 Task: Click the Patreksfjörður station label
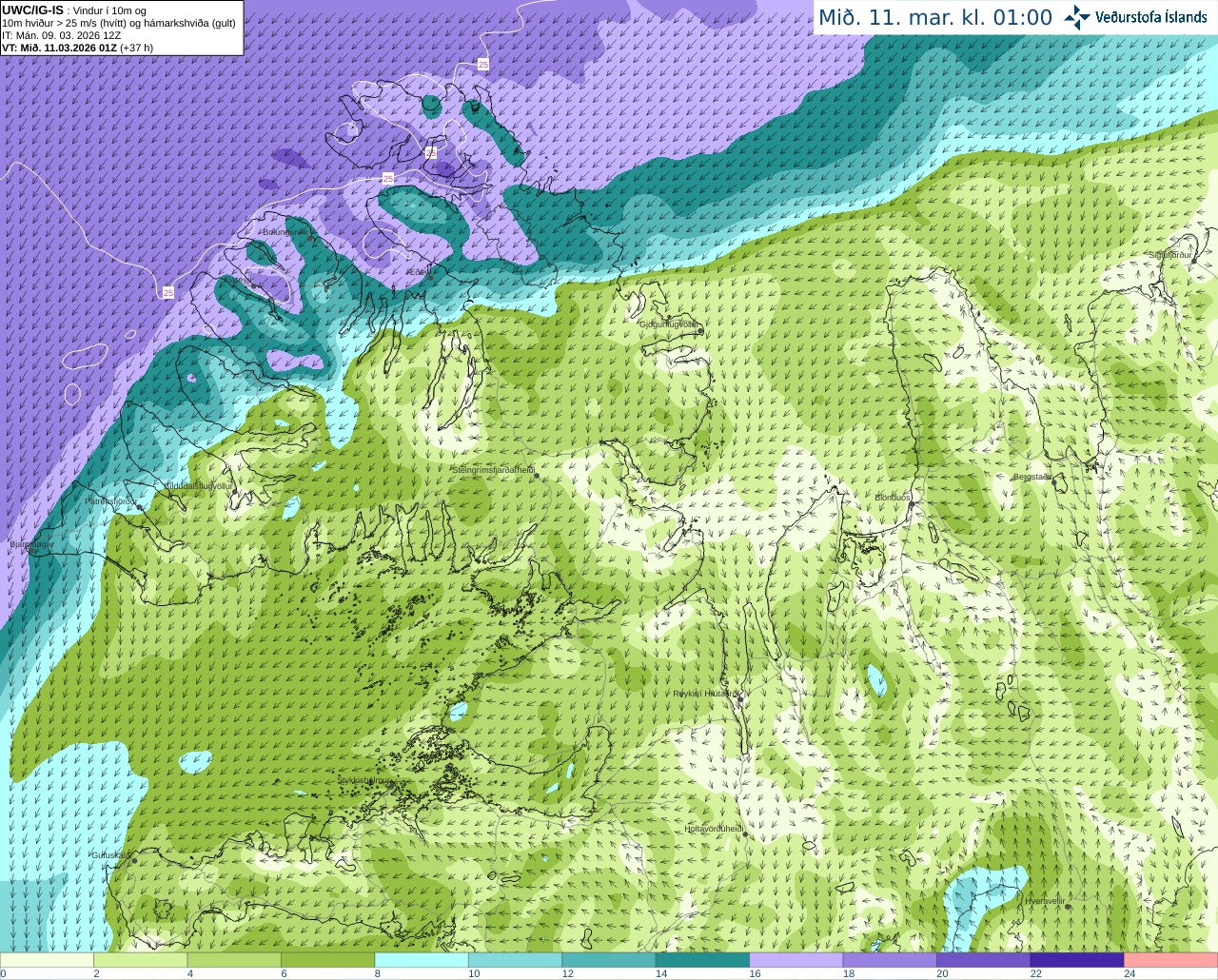111,500
